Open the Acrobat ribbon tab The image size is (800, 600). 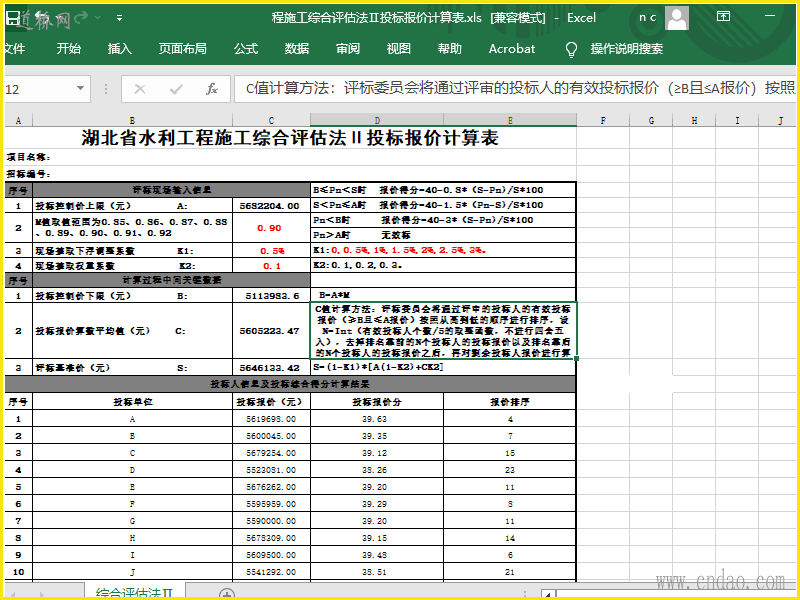point(512,49)
